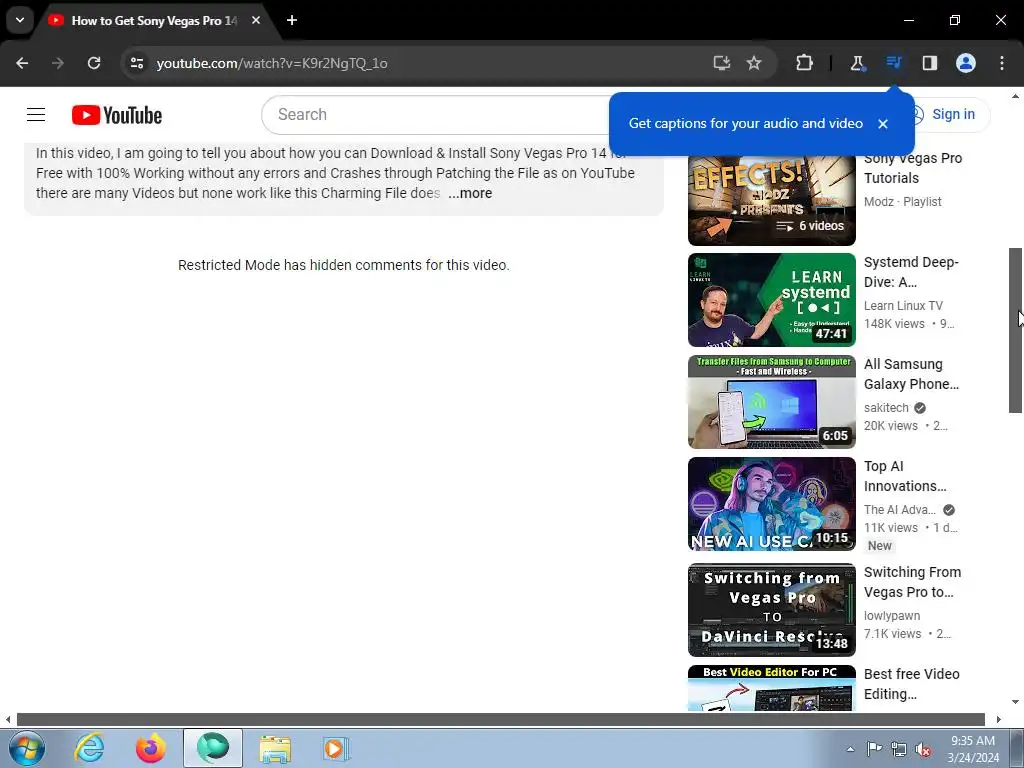Click the vertical scrollbar thumb
The image size is (1024, 768).
(x=1015, y=330)
